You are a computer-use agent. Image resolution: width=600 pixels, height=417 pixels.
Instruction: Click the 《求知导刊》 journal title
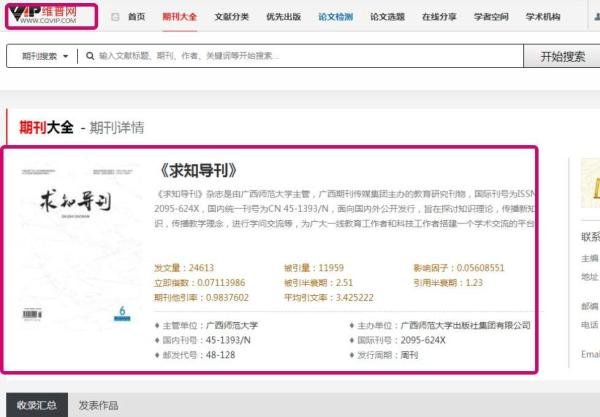click(198, 171)
